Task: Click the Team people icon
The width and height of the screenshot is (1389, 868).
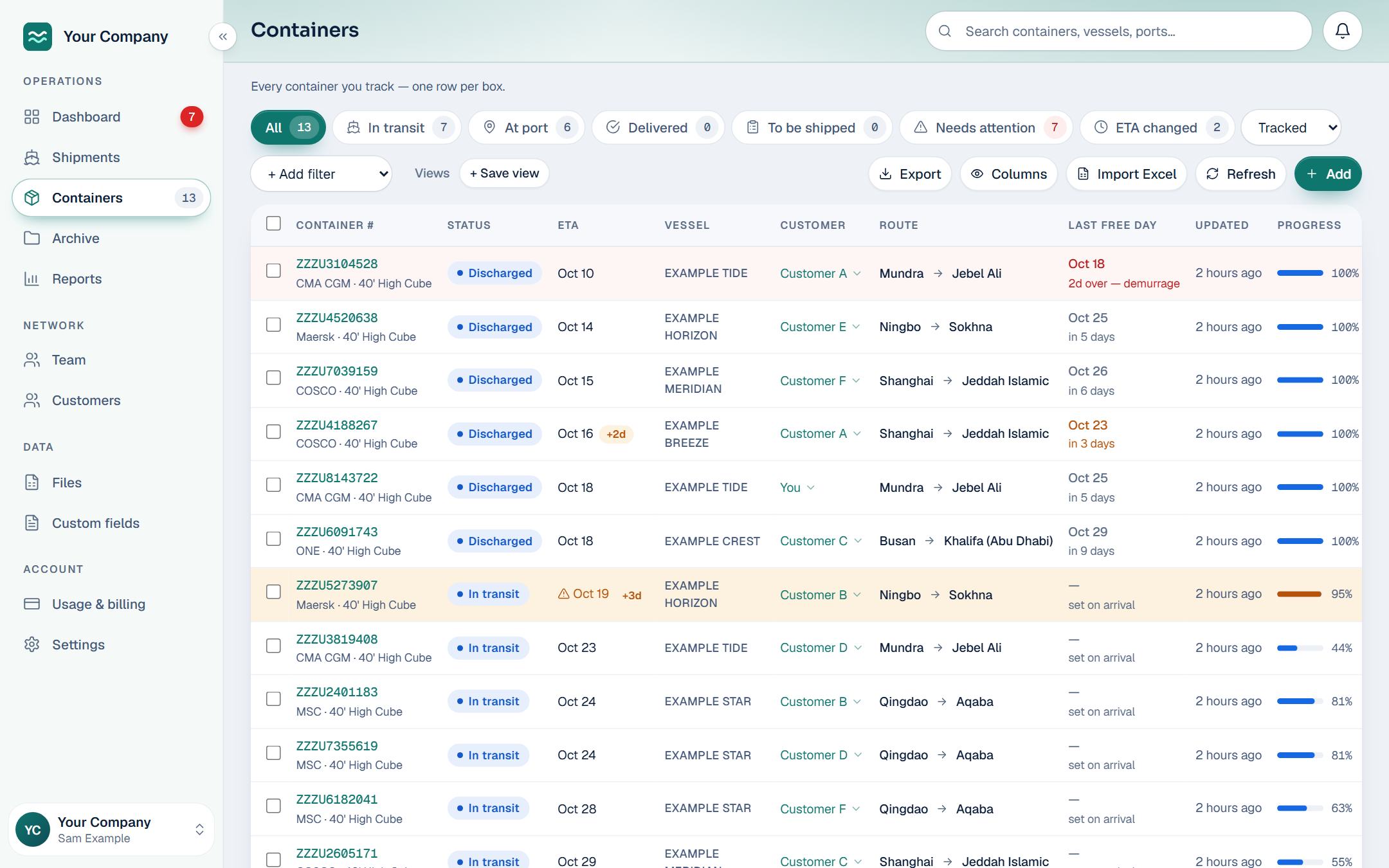Action: coord(32,360)
